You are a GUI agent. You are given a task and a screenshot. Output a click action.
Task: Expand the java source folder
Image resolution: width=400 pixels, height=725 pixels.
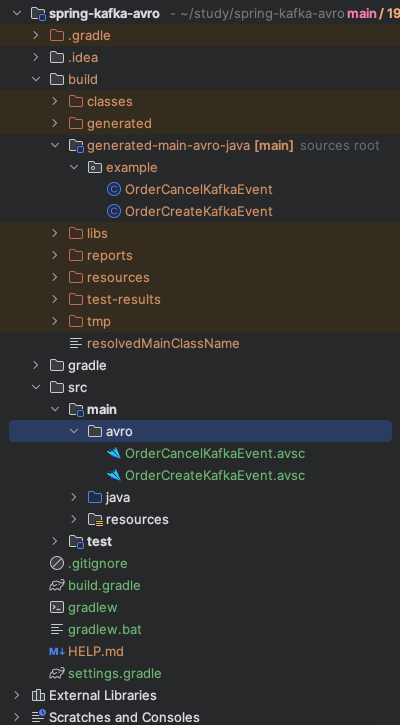point(74,497)
